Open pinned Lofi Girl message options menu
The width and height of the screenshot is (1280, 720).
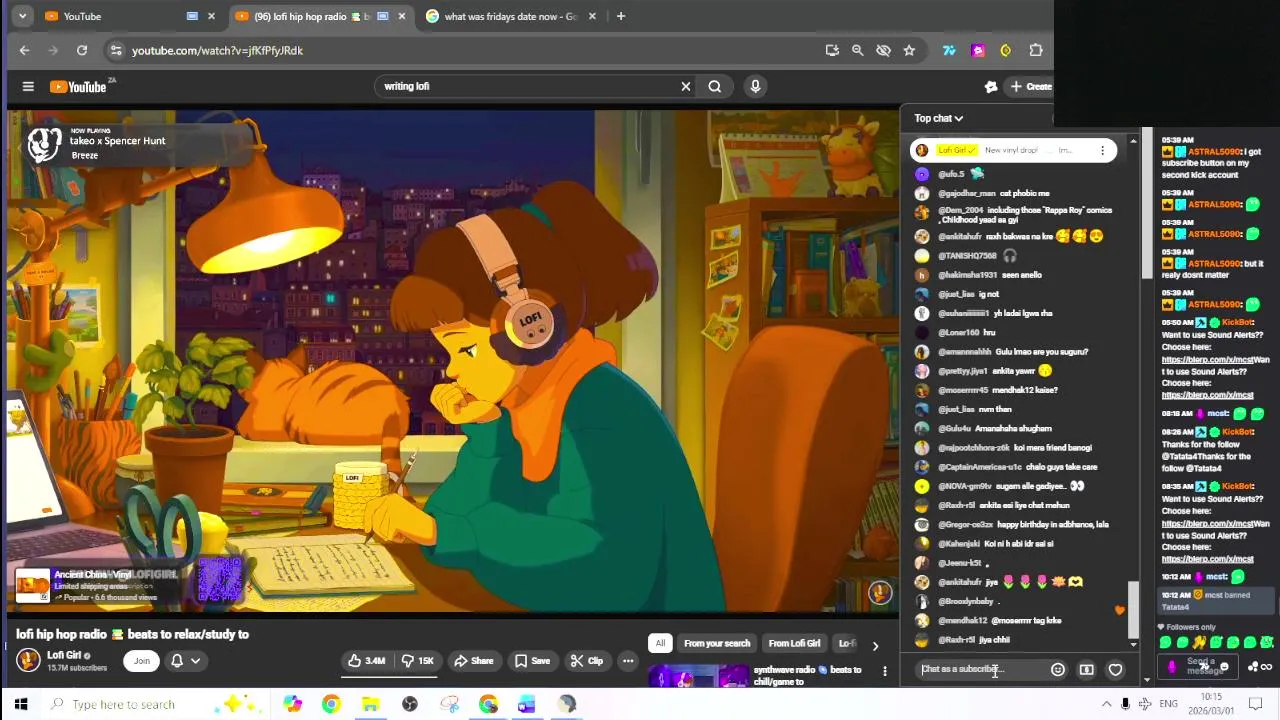(1102, 151)
